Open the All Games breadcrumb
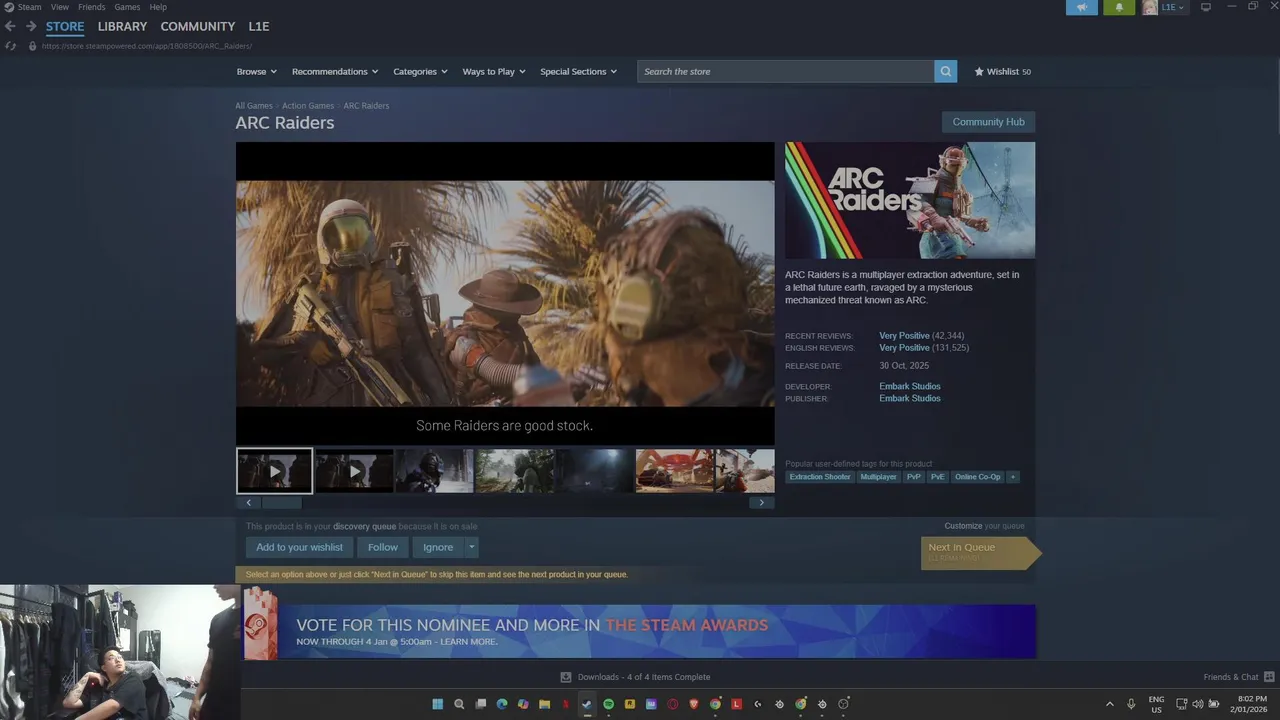The width and height of the screenshot is (1280, 720). pyautogui.click(x=254, y=106)
